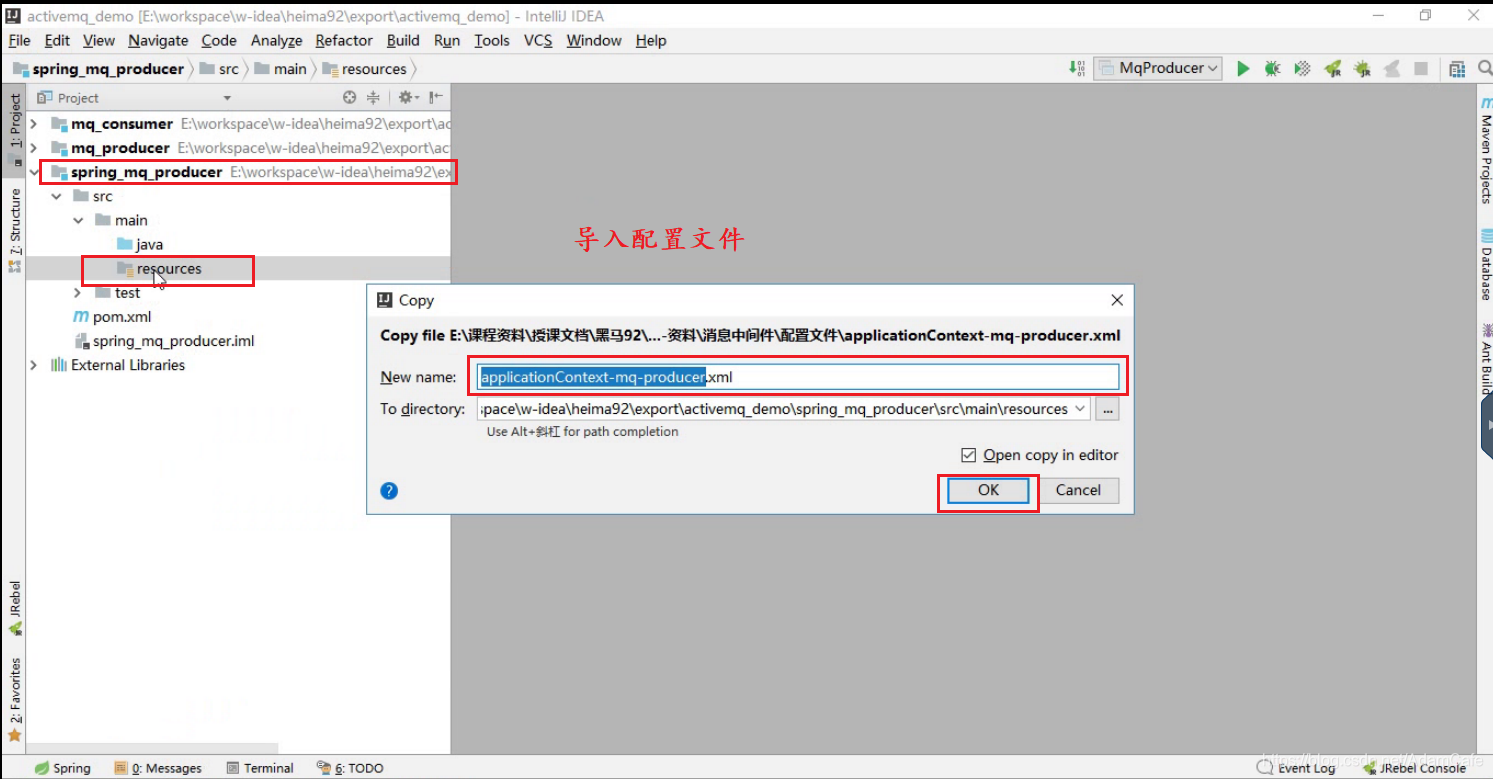Click the build project binary-arrow icon
Viewport: 1493px width, 779px height.
point(1077,68)
